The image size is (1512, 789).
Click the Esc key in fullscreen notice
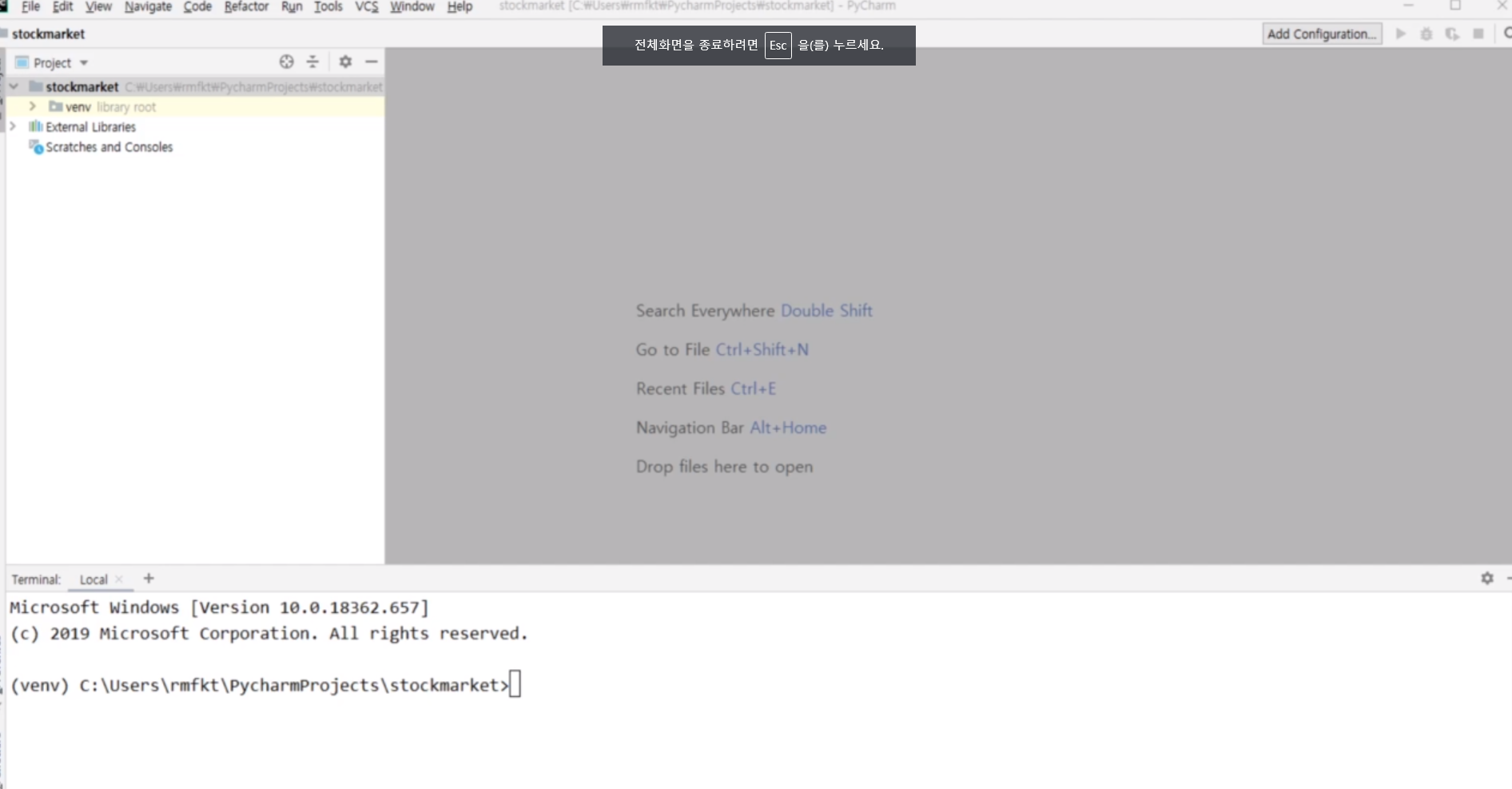tap(778, 46)
